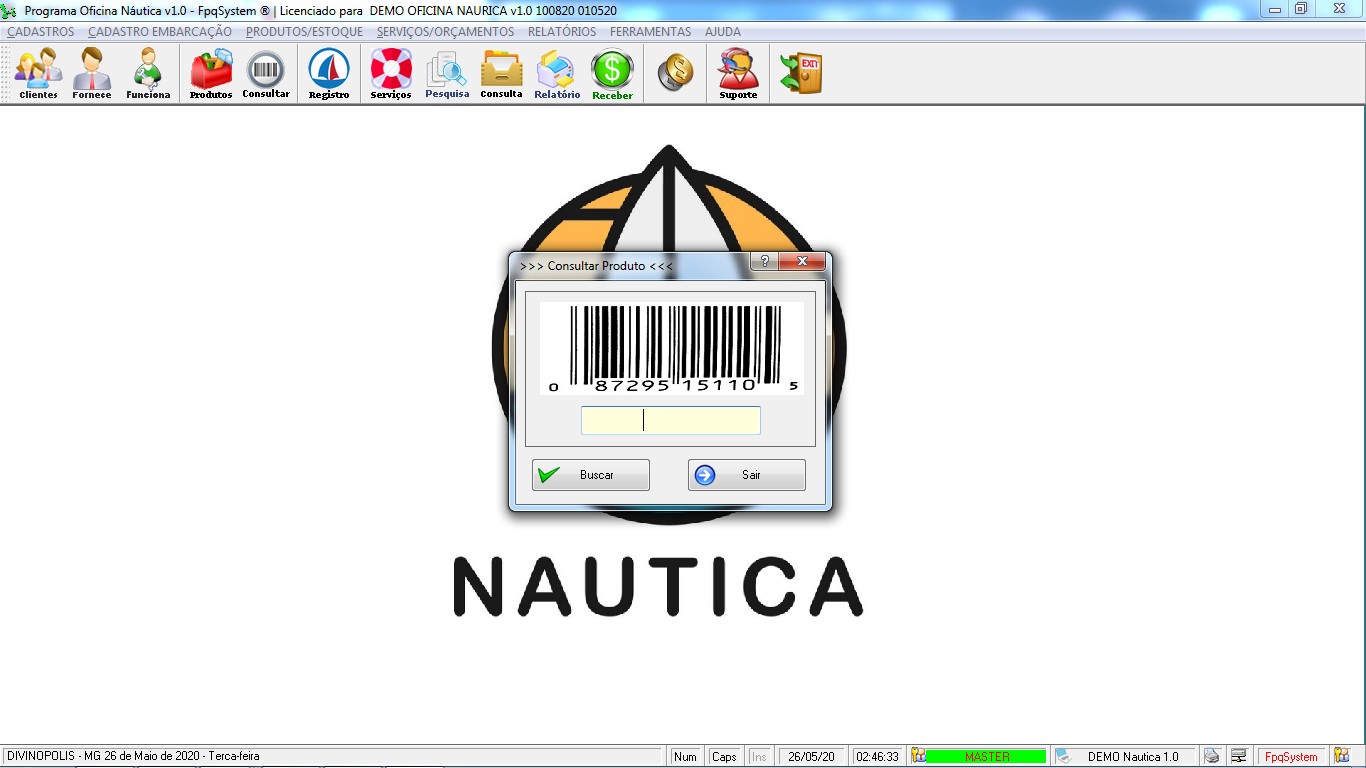This screenshot has width=1366, height=768.
Task: Click the green Receber dollar icon
Action: 612,74
